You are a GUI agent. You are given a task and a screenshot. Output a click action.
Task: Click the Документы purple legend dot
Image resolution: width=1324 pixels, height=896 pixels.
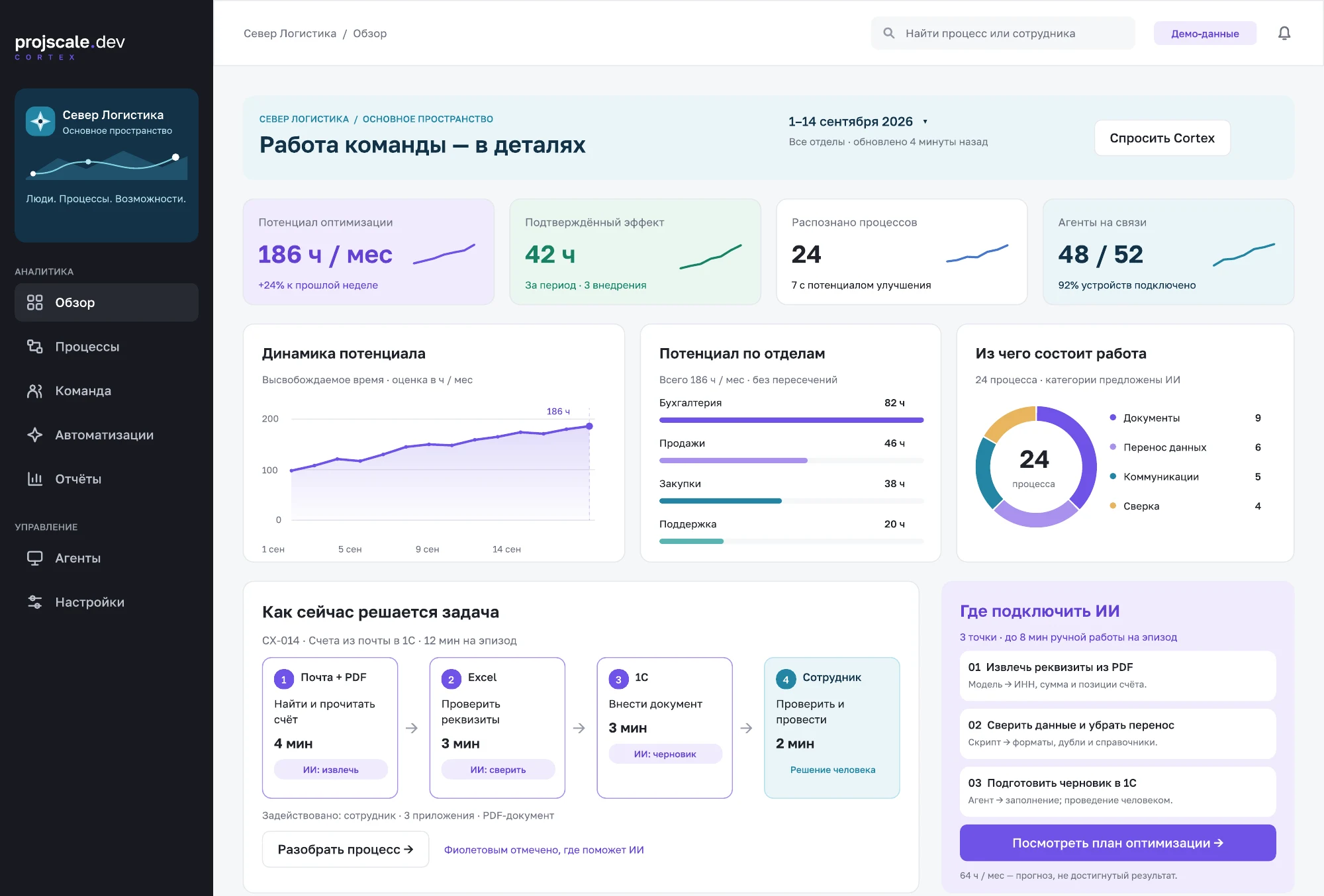(1113, 418)
